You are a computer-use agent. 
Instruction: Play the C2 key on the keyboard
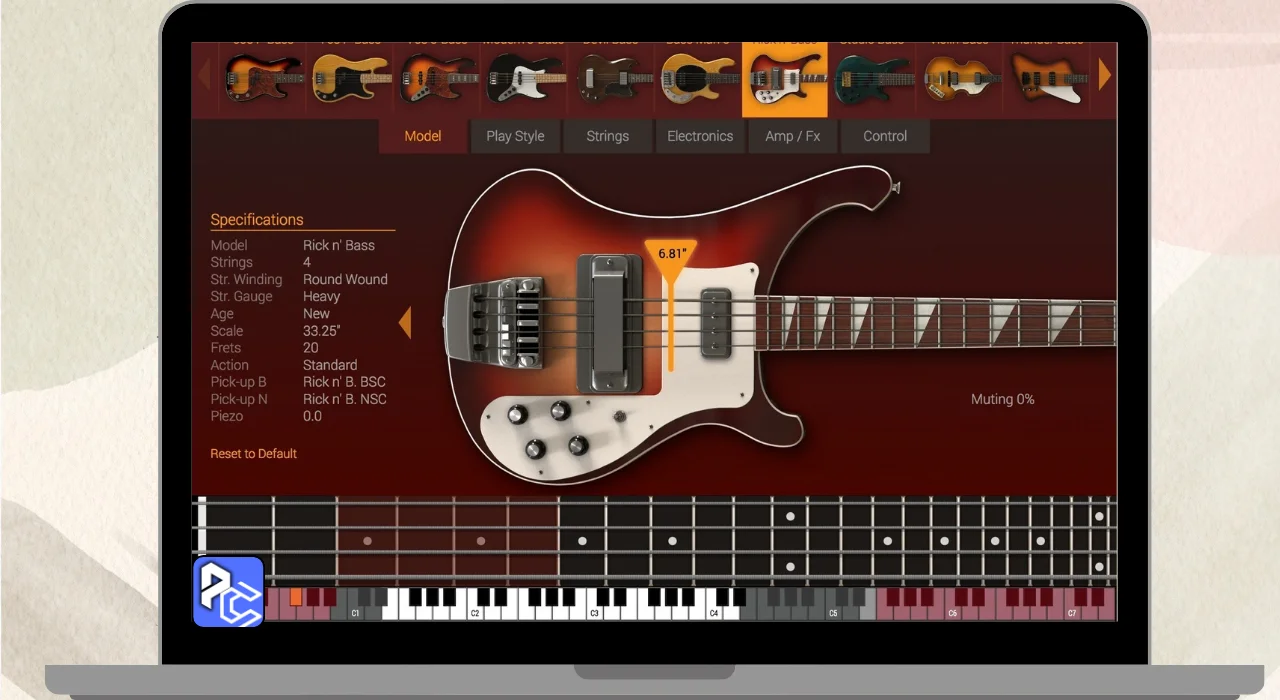pyautogui.click(x=474, y=613)
